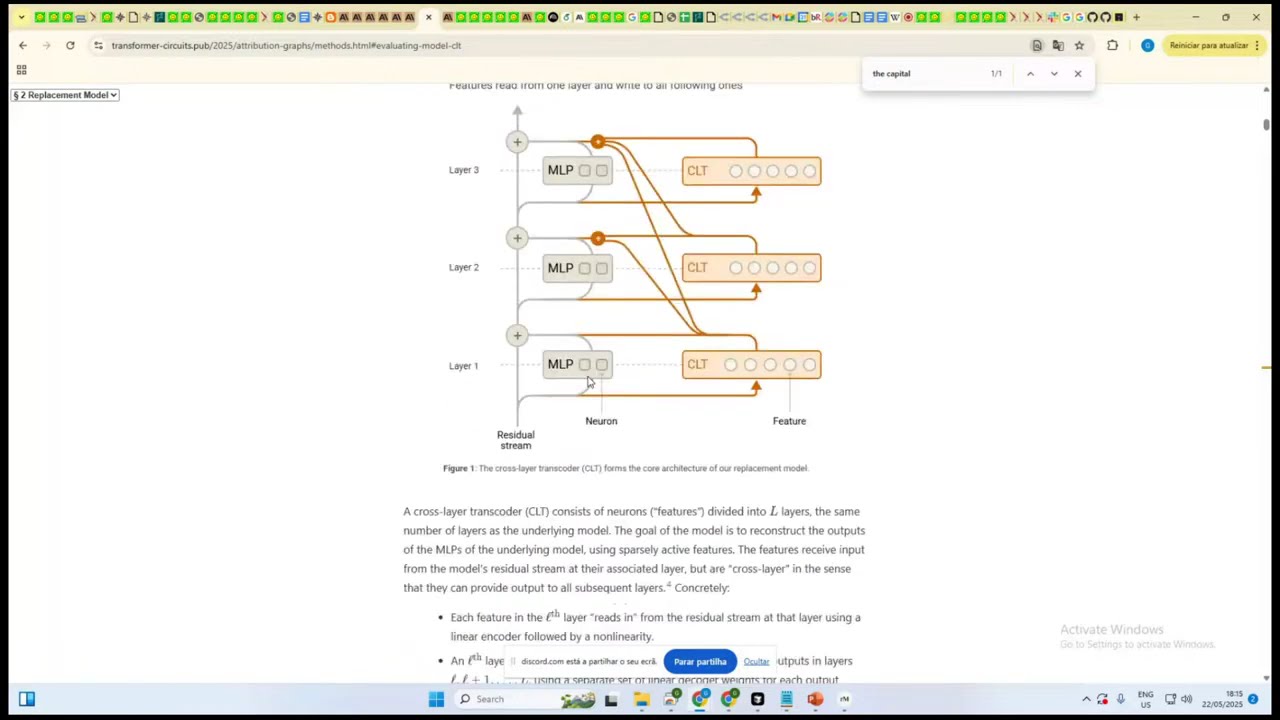Image resolution: width=1280 pixels, height=720 pixels.
Task: Open the Extensions puzzle icon
Action: coord(1112,45)
